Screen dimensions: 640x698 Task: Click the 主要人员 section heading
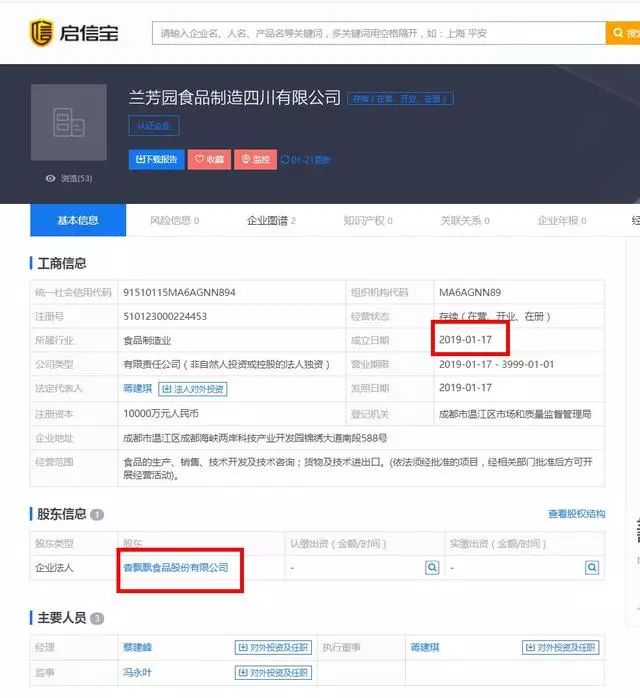[61, 618]
